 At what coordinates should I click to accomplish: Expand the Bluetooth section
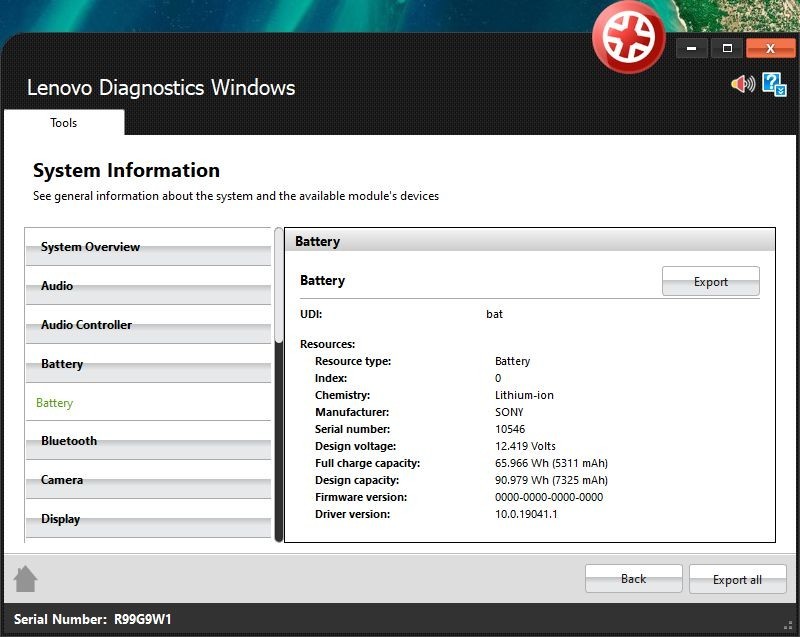[148, 441]
